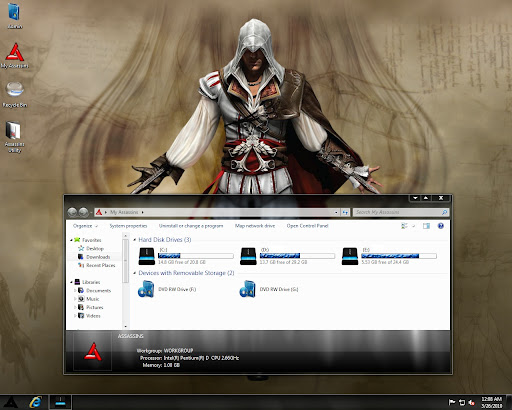The image size is (512, 410).
Task: Launch Internet Explorer from taskbar
Action: click(35, 402)
